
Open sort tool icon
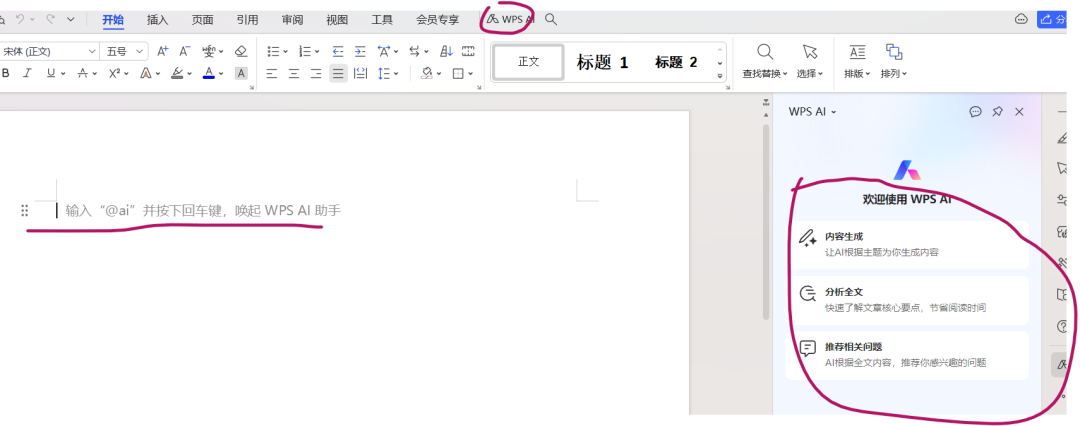coord(446,51)
